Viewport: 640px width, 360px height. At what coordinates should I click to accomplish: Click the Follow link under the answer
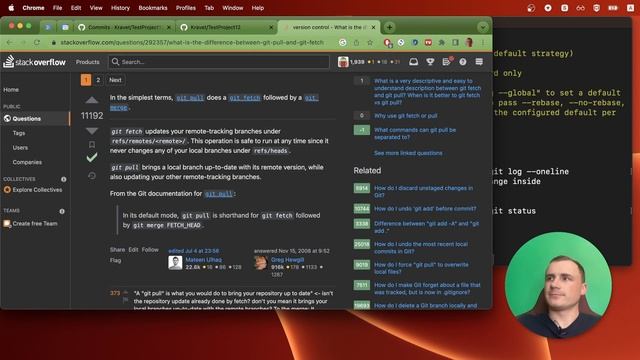(x=150, y=250)
